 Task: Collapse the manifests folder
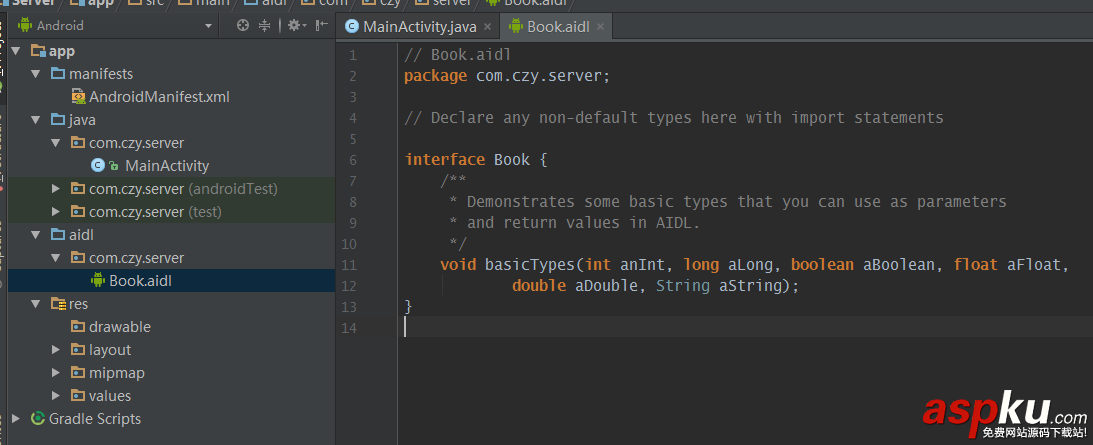click(x=36, y=74)
